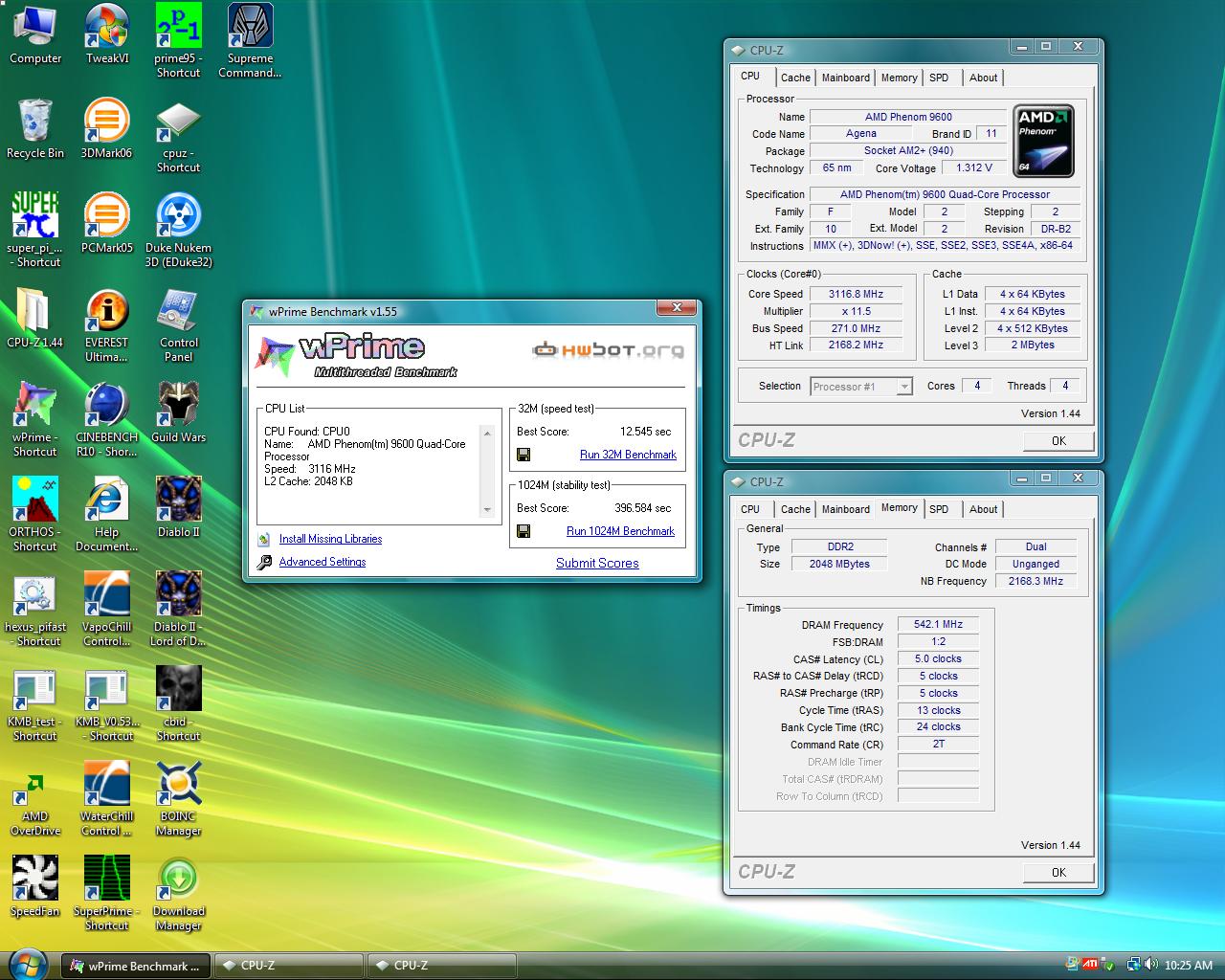The image size is (1225, 980).
Task: Click the Core Speed value 3116.8 MHz
Action: point(856,294)
